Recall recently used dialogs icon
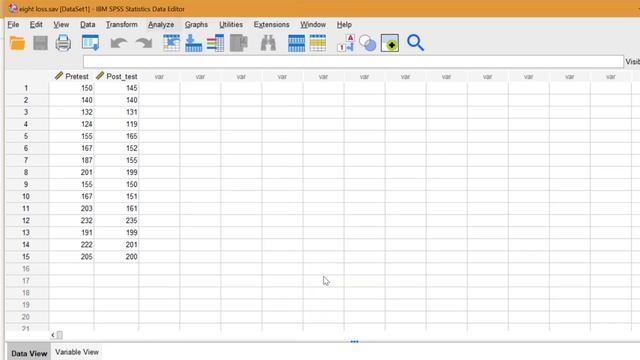The image size is (640, 360). pyautogui.click(x=90, y=43)
